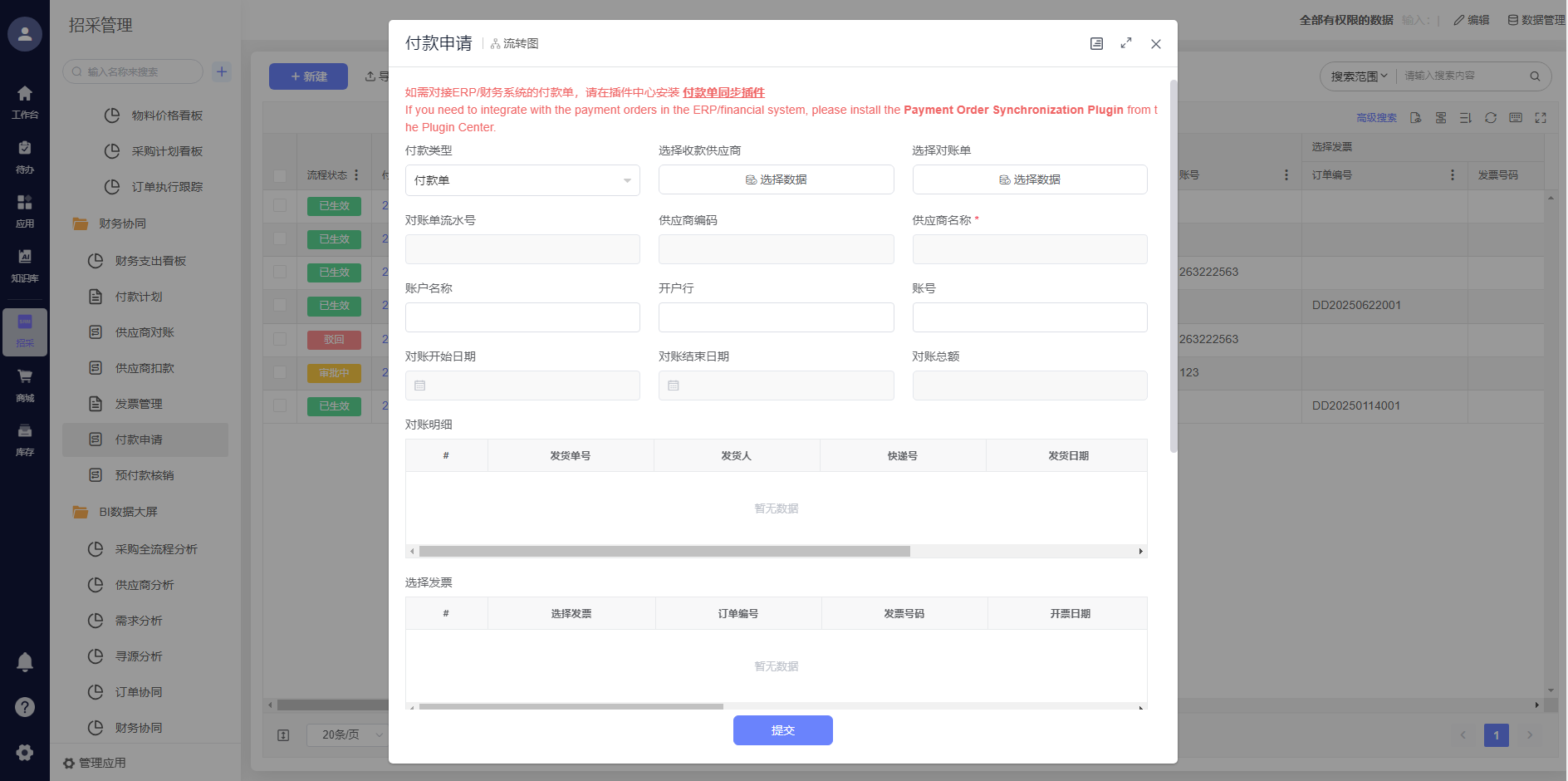Open the 付款类型 dropdown

tap(522, 180)
